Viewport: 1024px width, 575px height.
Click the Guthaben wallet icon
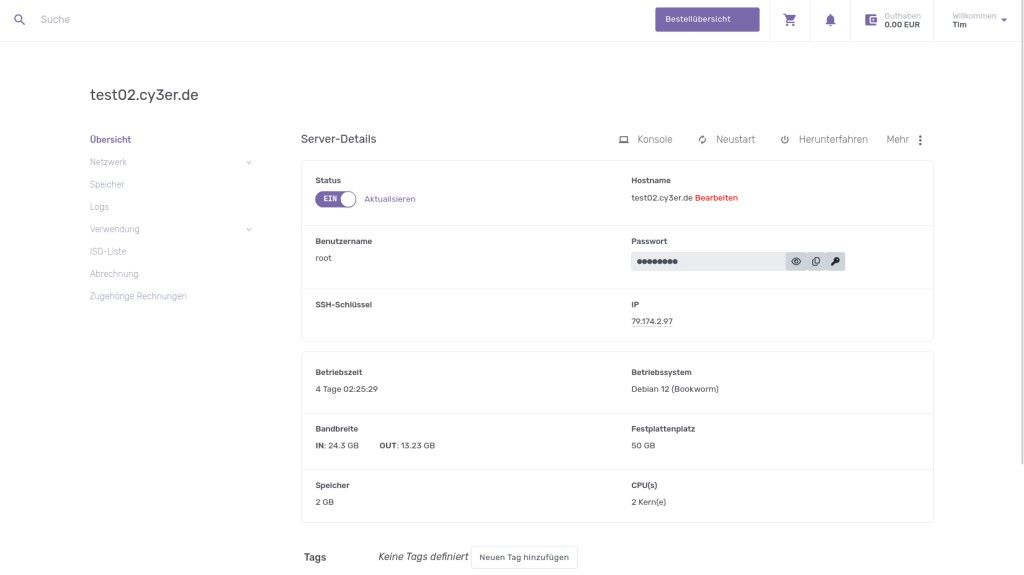click(x=871, y=20)
